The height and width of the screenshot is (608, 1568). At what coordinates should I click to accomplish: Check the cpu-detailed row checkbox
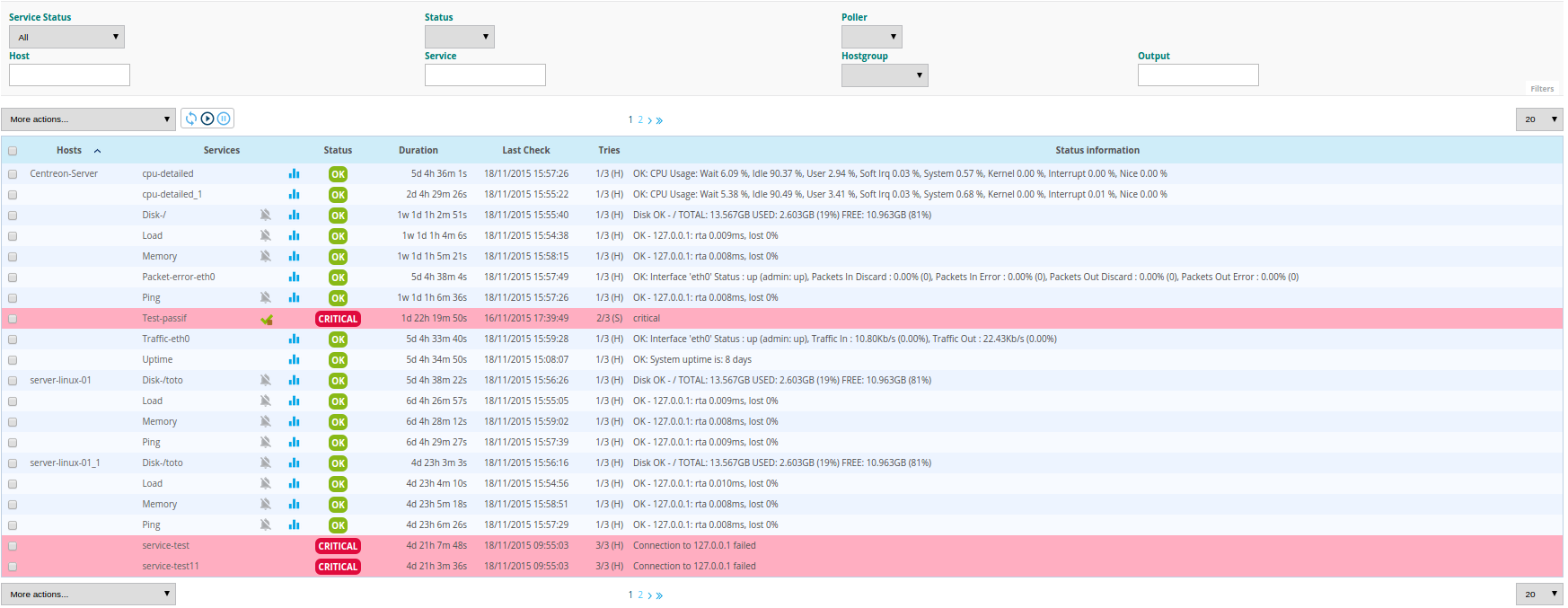(13, 174)
